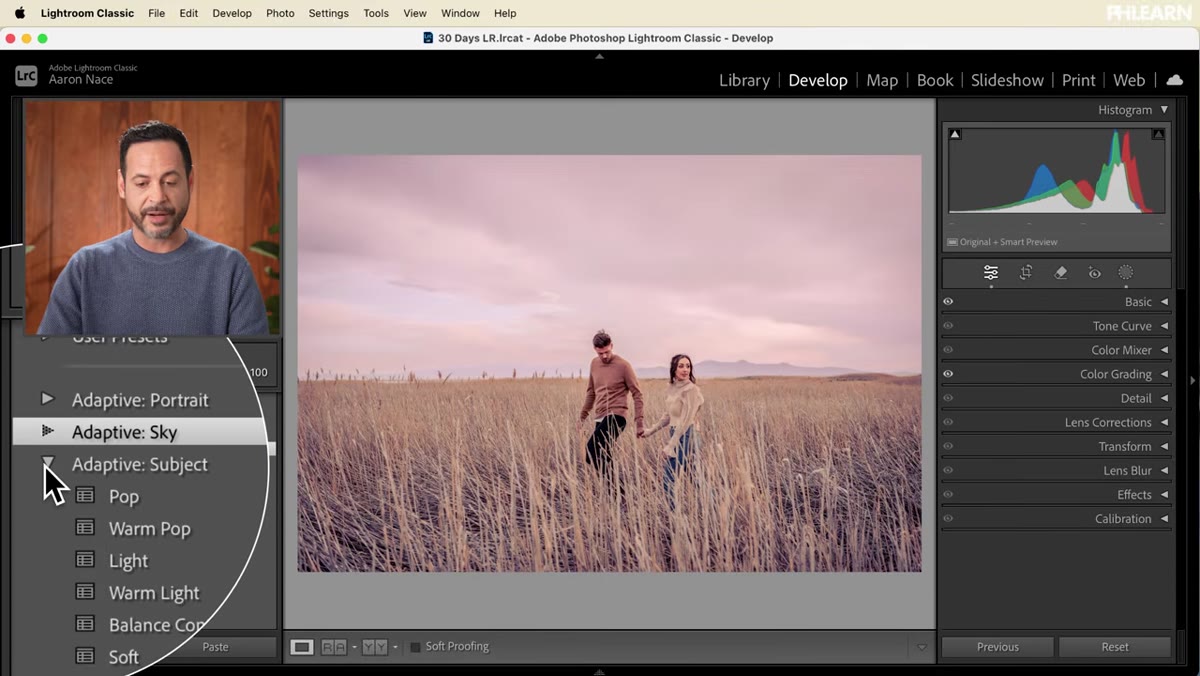Toggle Tone Curve panel eye

[x=948, y=326]
